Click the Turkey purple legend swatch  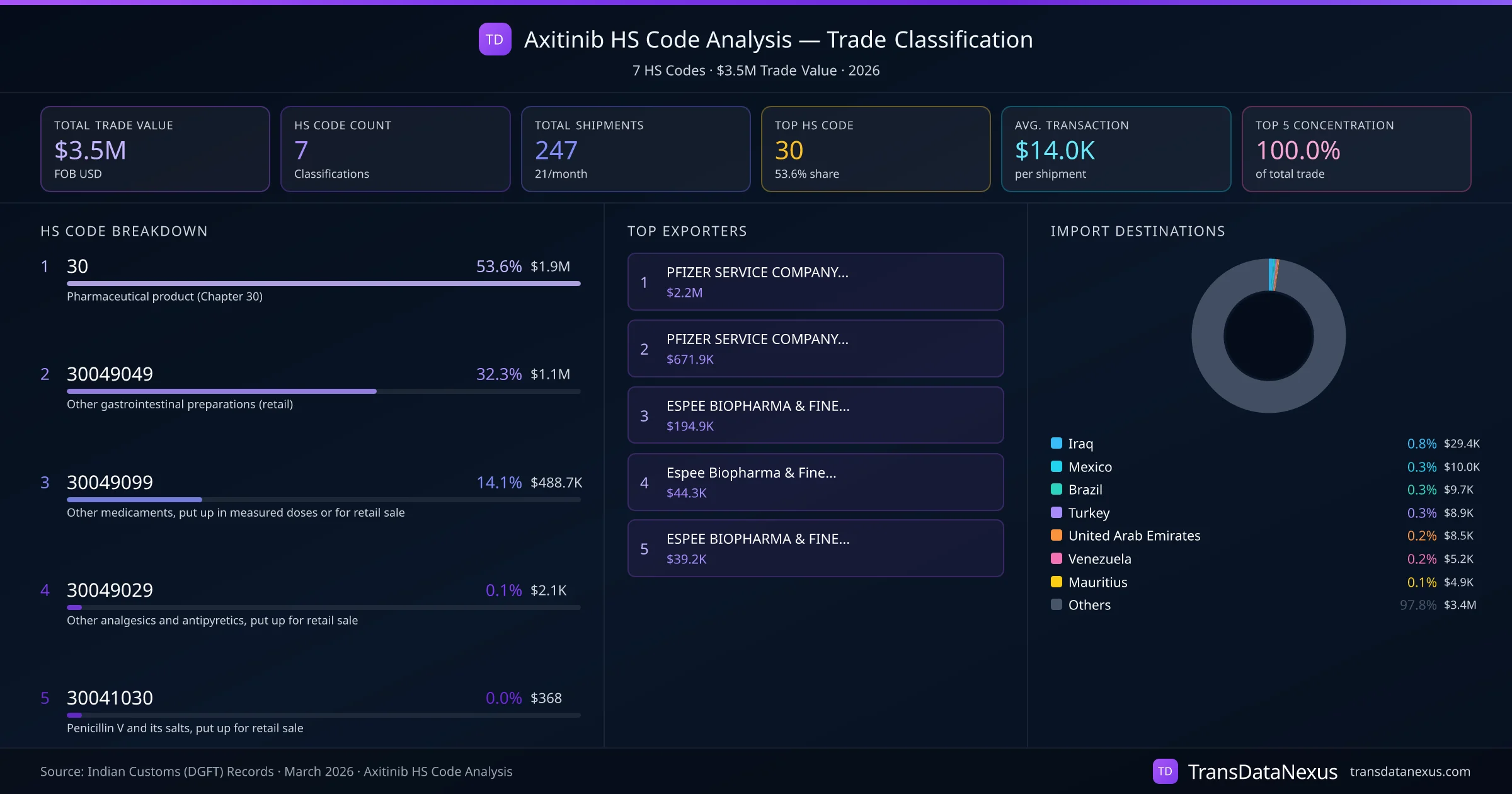click(x=1057, y=512)
